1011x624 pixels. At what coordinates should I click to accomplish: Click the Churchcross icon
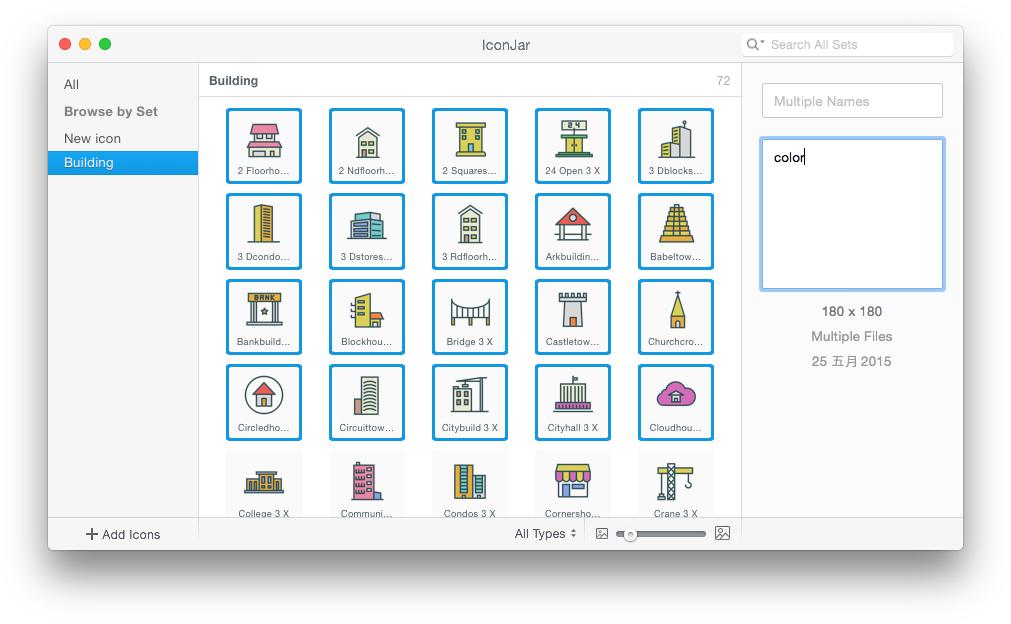(x=675, y=316)
